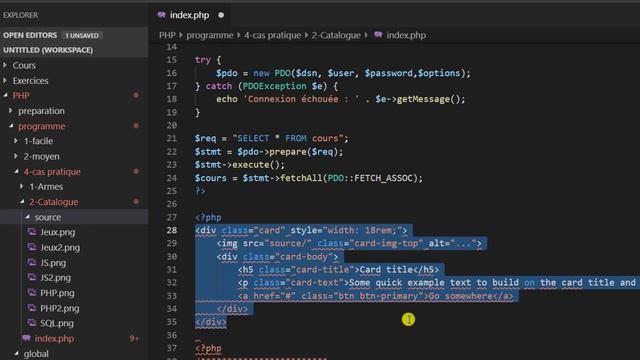Open PHP.png in the file tree

pos(57,293)
